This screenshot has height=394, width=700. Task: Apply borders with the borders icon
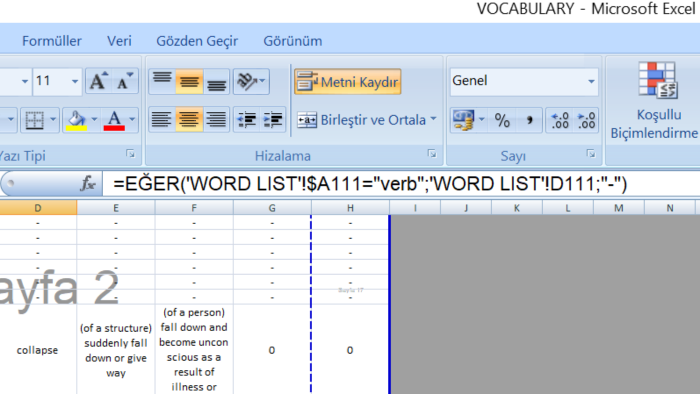34,120
